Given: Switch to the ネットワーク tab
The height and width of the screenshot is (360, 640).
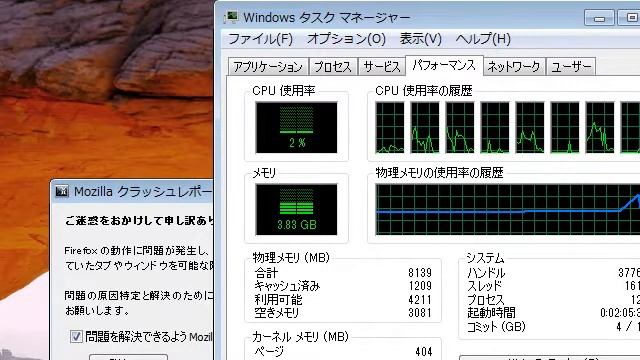Looking at the screenshot, I should tap(514, 67).
